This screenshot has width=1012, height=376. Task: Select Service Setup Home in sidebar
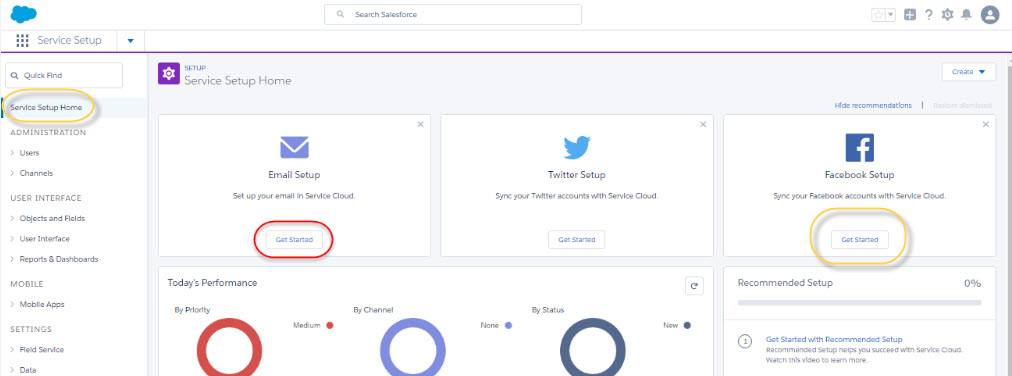point(46,108)
